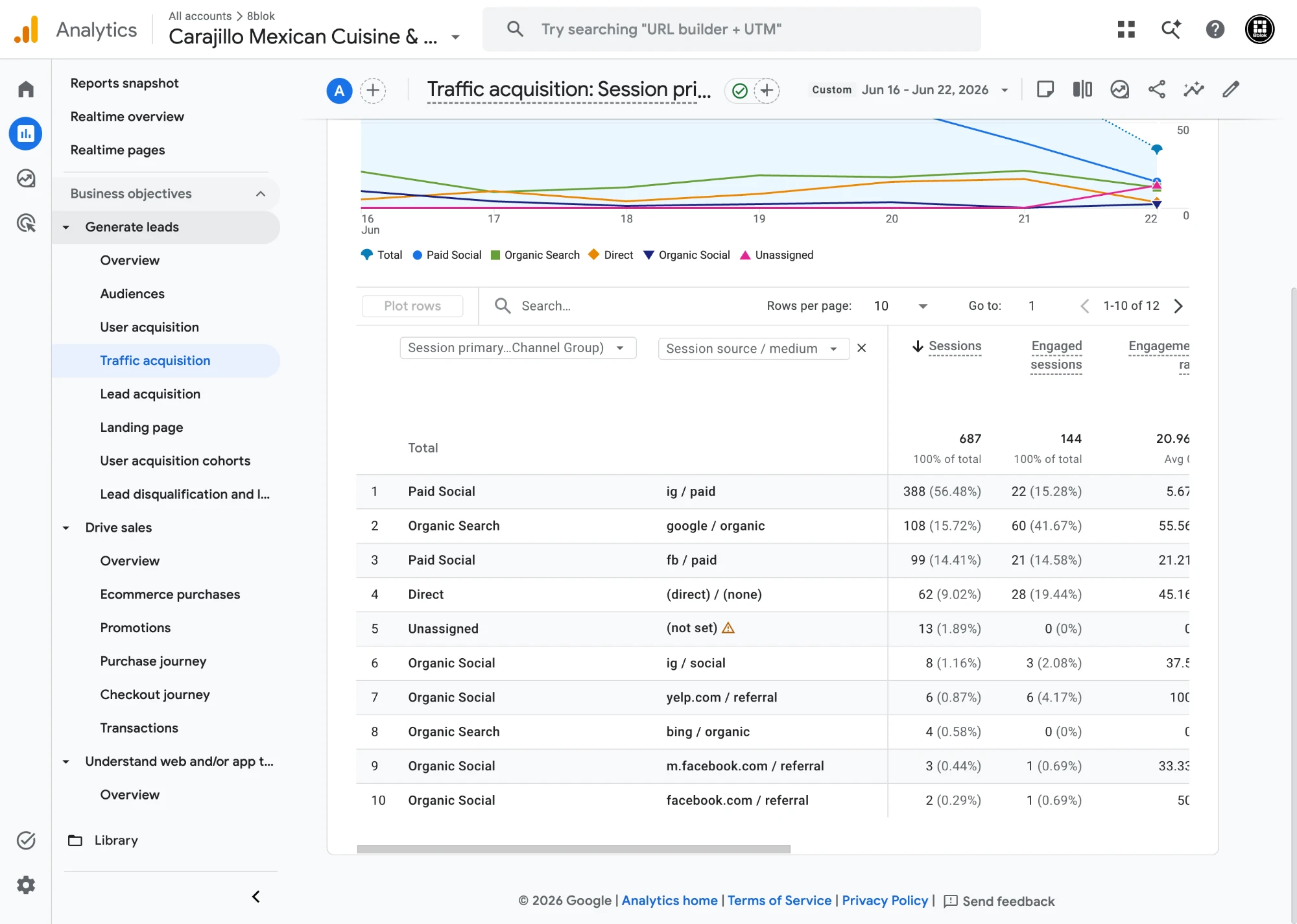Open the User acquisition report

pyautogui.click(x=149, y=327)
